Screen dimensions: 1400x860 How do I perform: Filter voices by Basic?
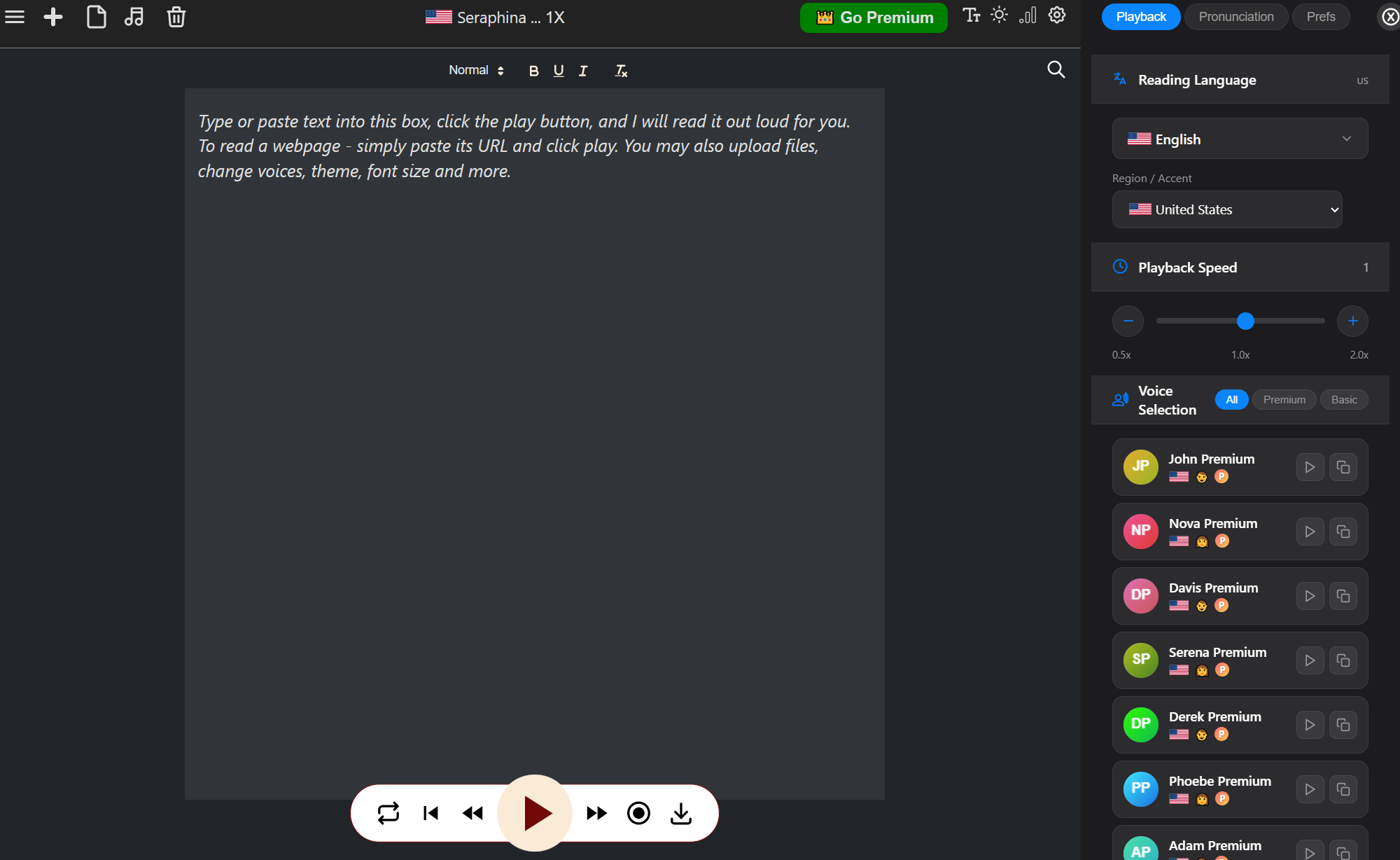pyautogui.click(x=1343, y=400)
